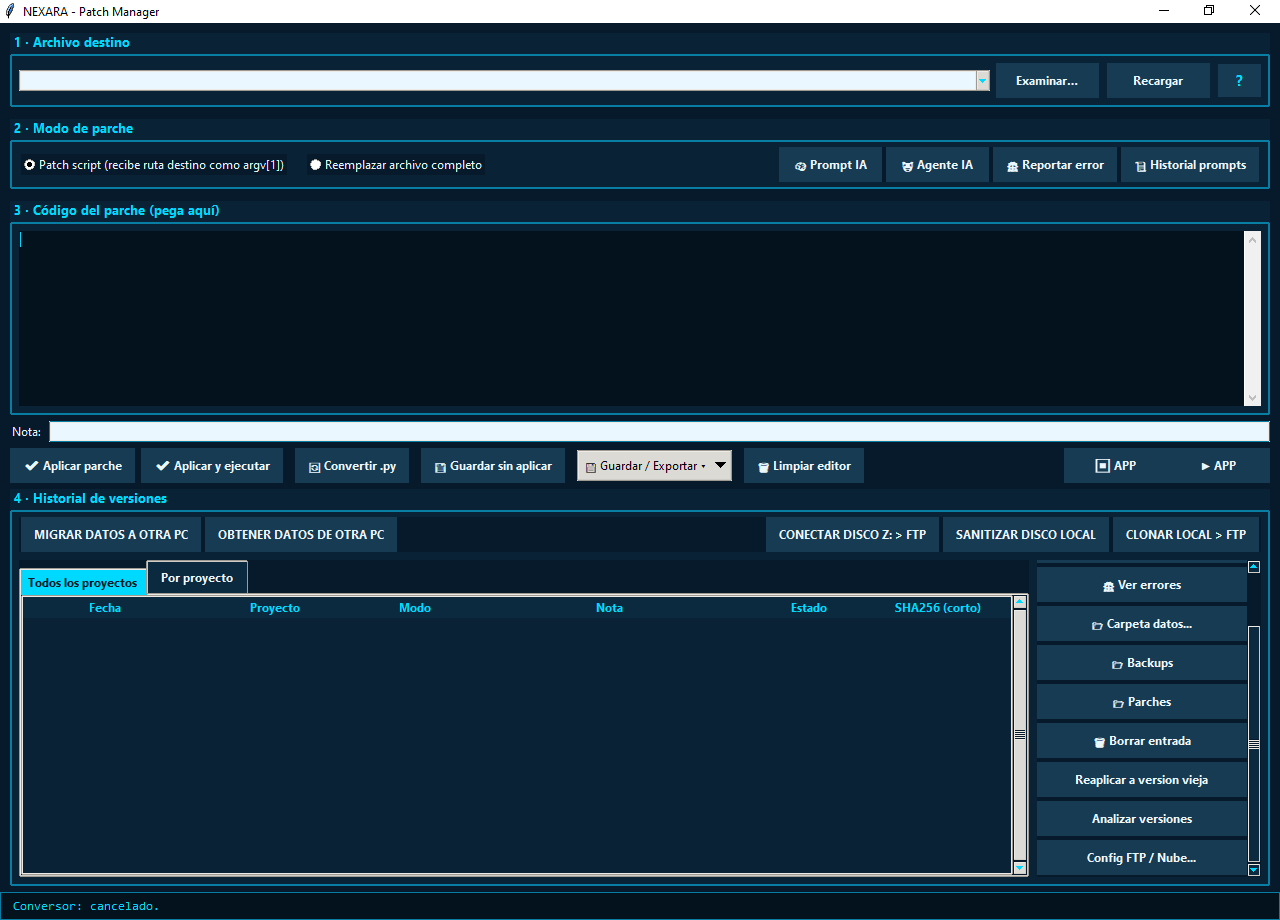The height and width of the screenshot is (920, 1280).
Task: Click Reportar error button
Action: pos(1055,165)
